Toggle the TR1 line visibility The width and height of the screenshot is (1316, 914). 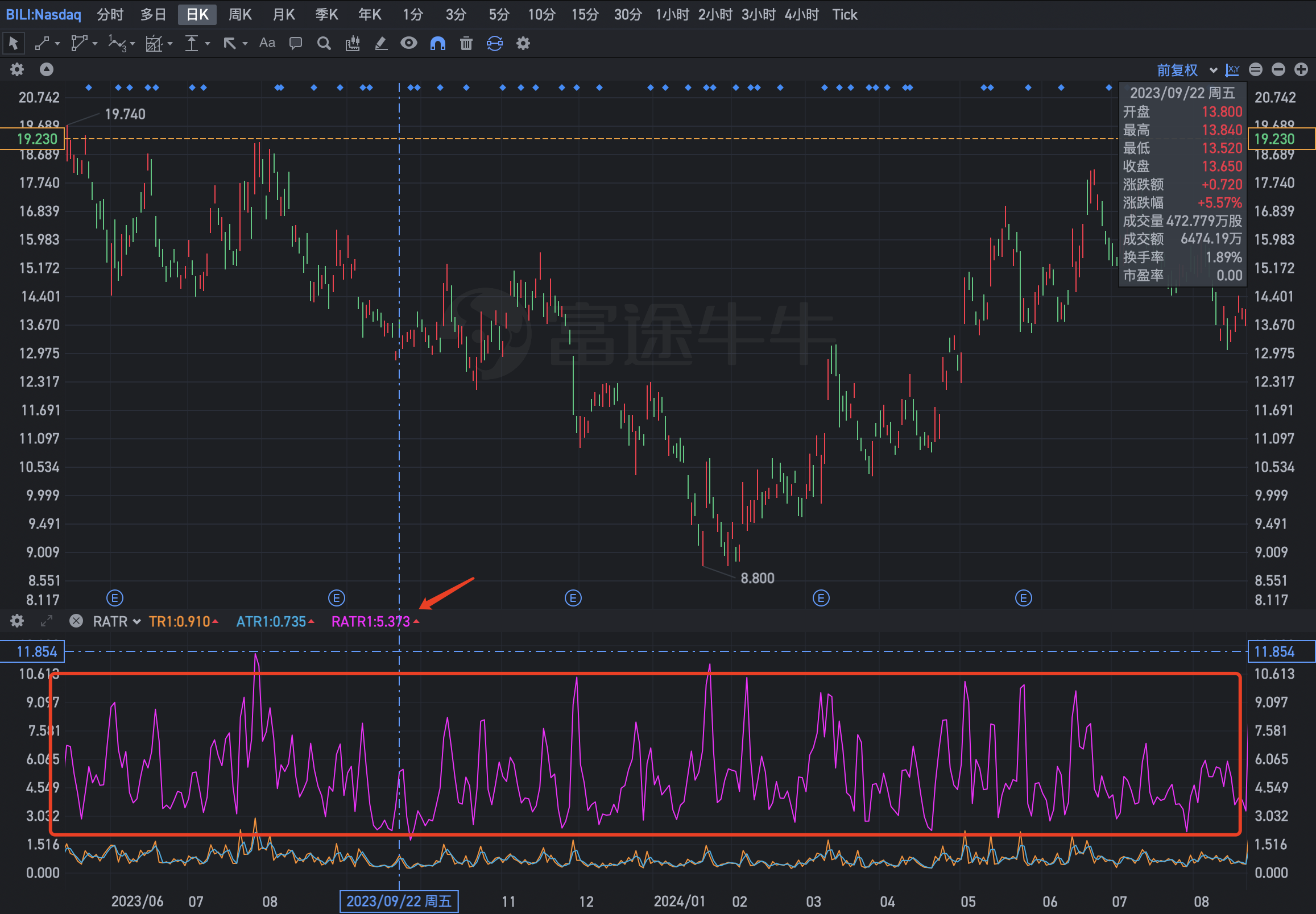[x=183, y=621]
